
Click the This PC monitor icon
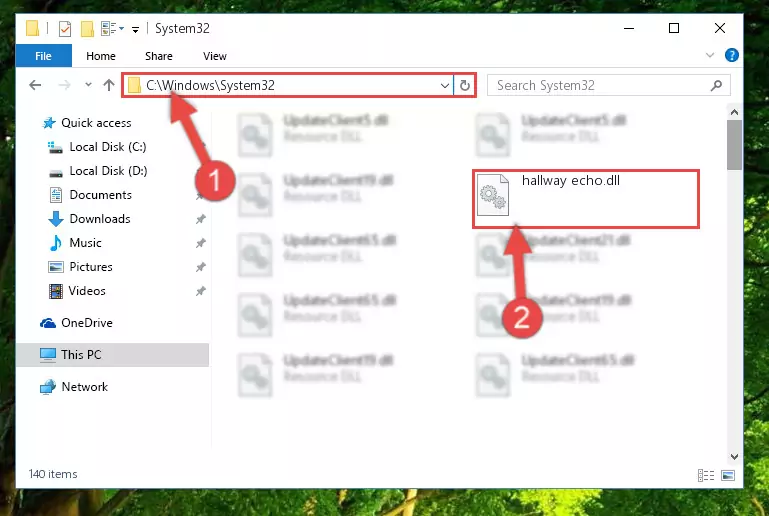pyautogui.click(x=48, y=355)
